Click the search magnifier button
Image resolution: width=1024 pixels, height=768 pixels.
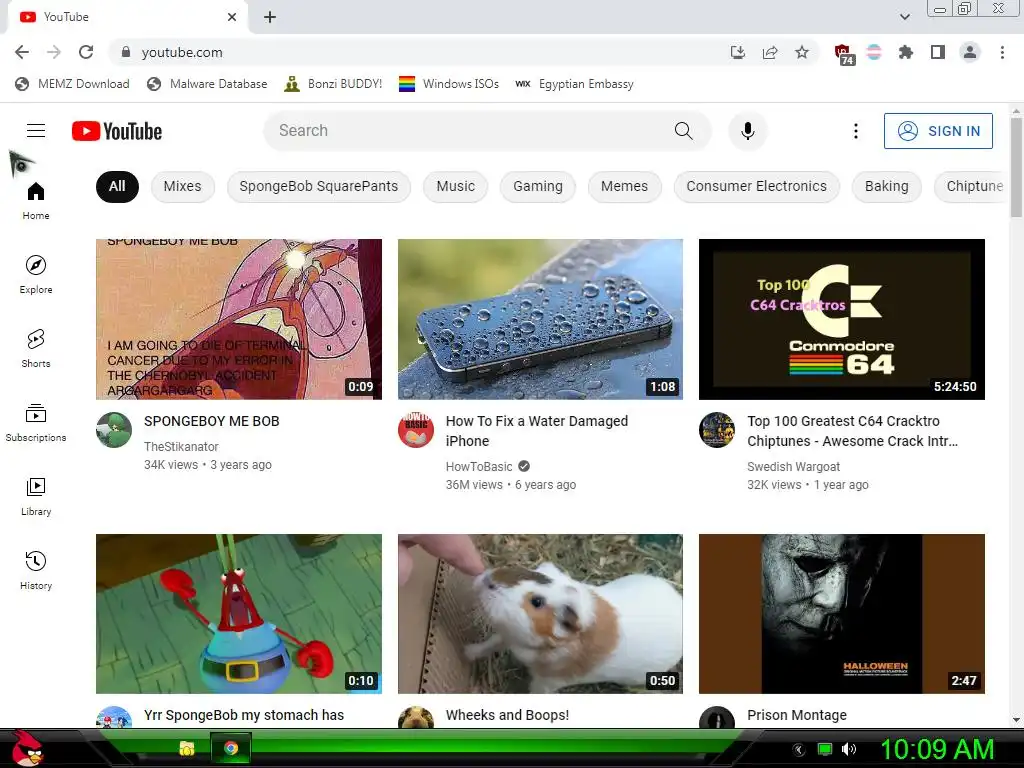pos(683,131)
